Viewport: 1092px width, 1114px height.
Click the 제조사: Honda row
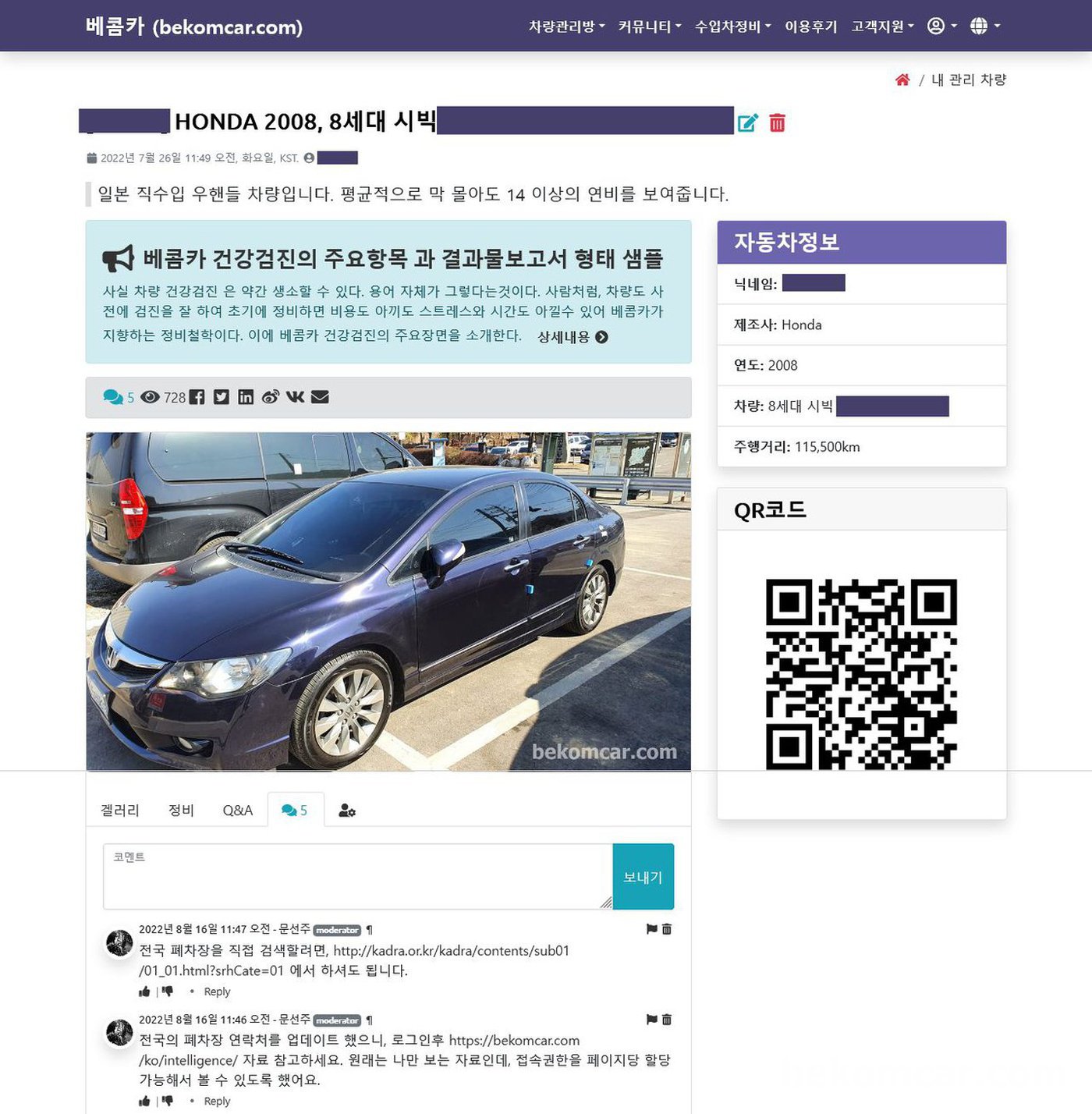861,325
